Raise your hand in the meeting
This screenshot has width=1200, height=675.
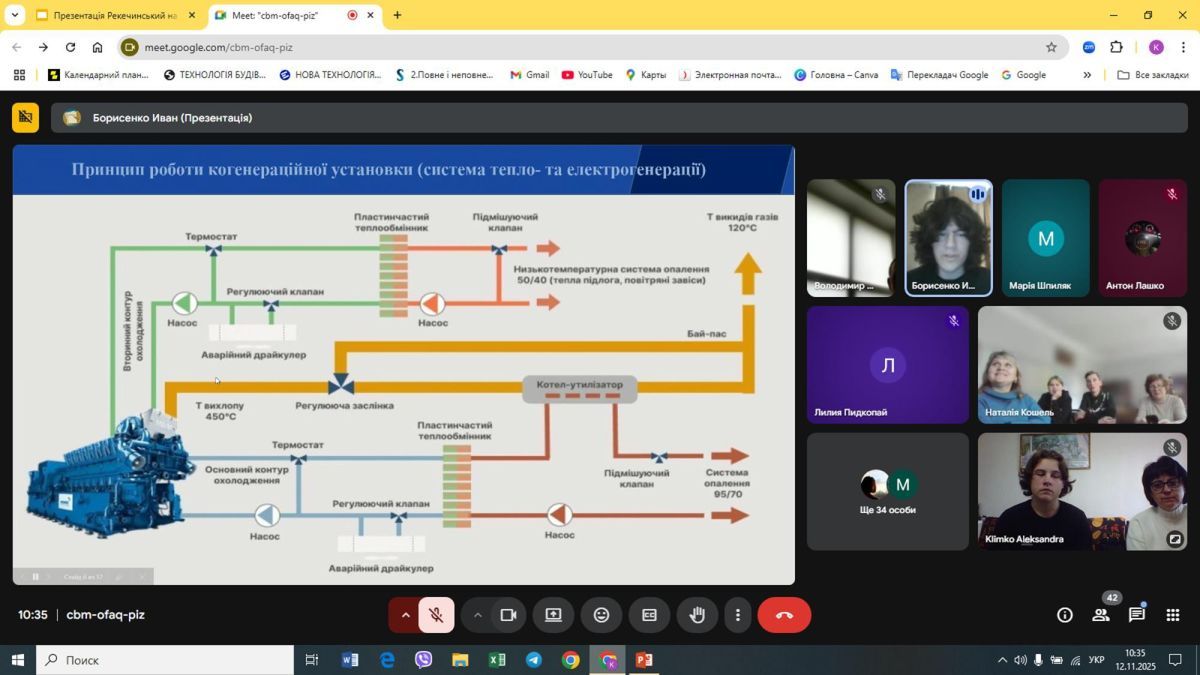point(697,615)
